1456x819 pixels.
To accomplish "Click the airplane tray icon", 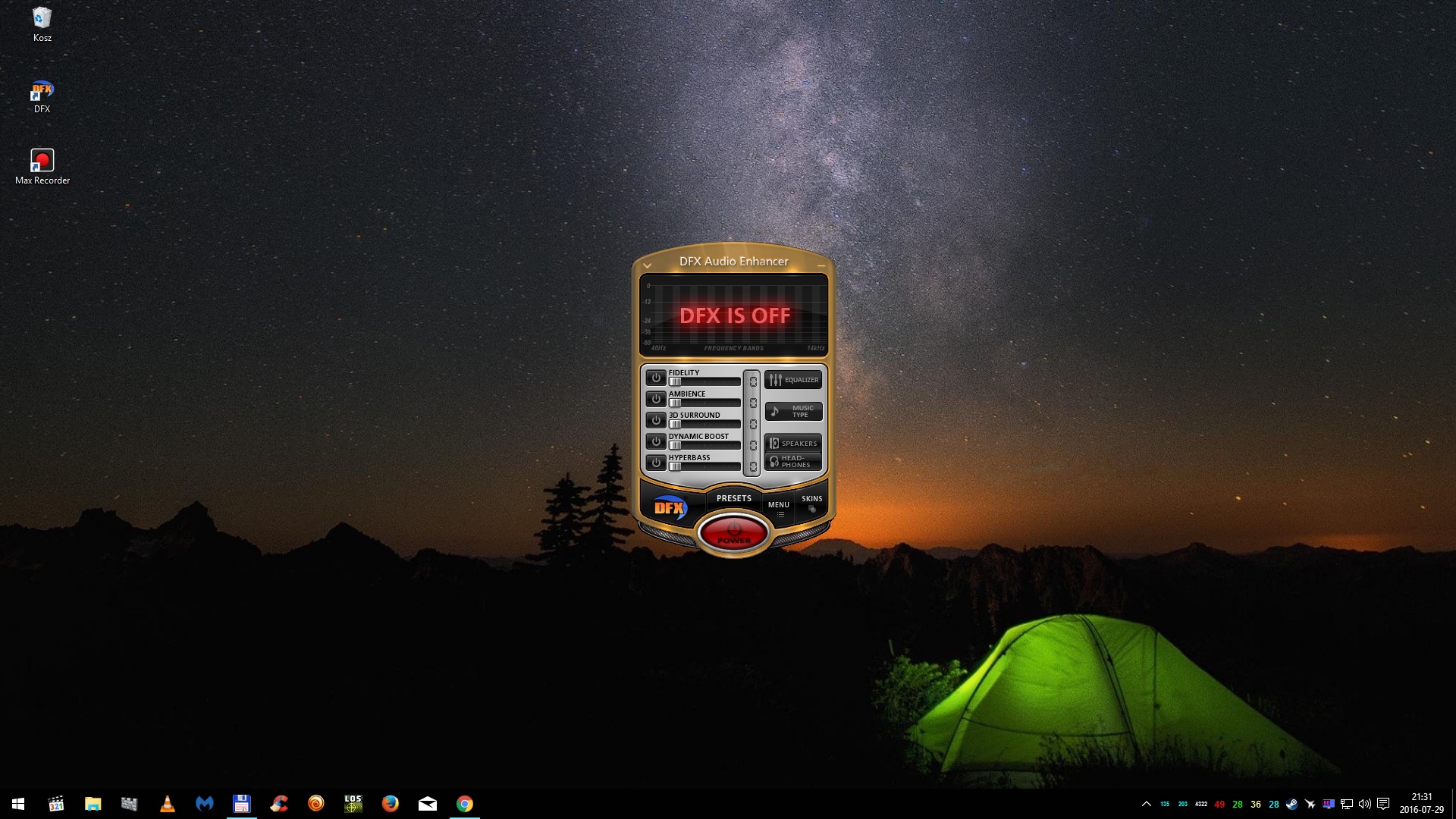I will (1310, 804).
